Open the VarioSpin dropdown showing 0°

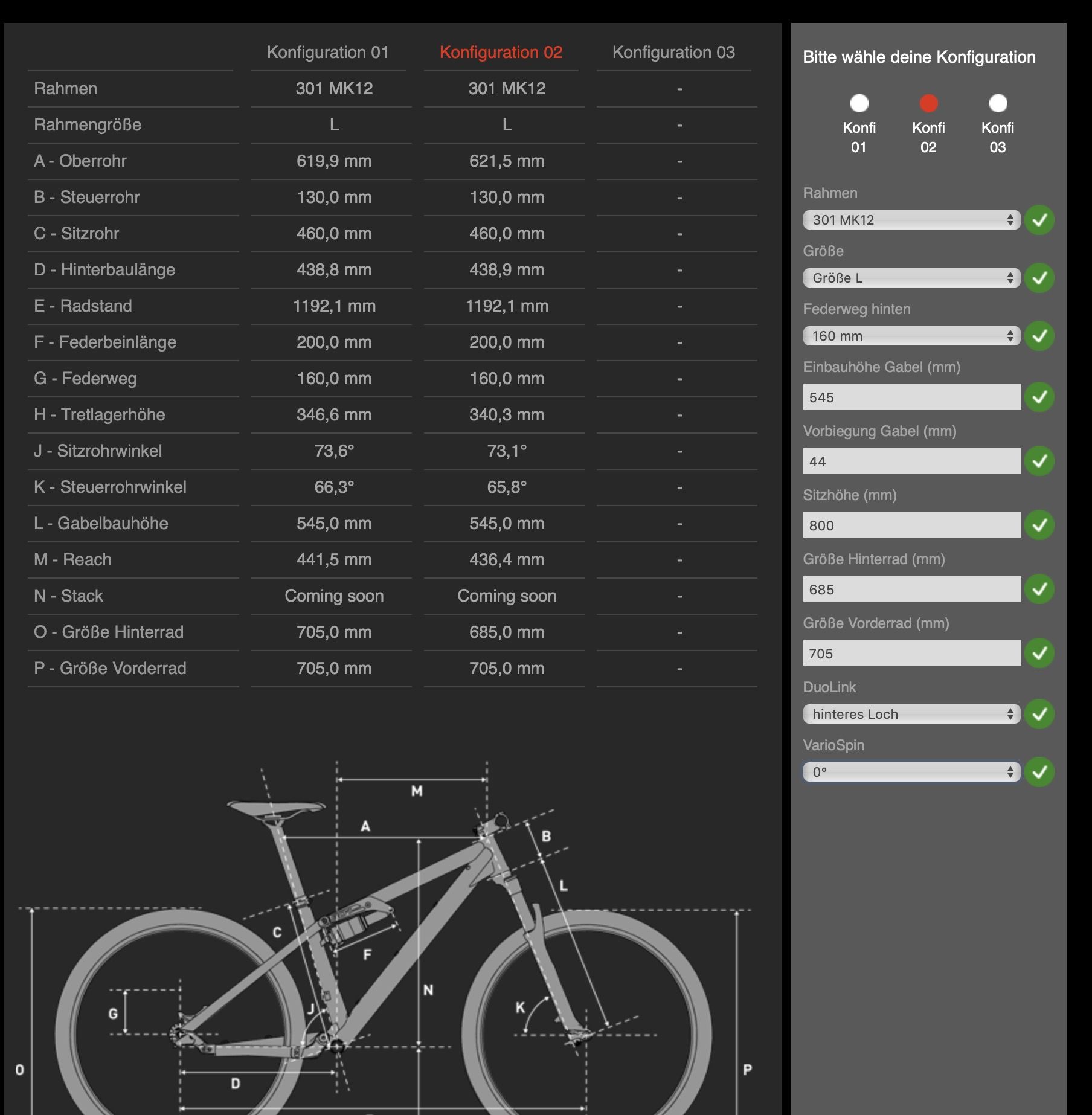[911, 772]
